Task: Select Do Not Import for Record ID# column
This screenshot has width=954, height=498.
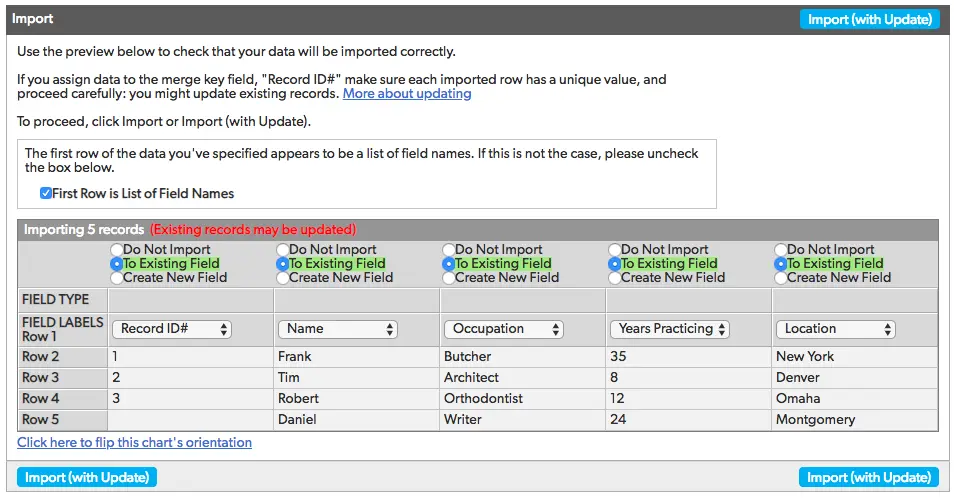Action: 117,250
